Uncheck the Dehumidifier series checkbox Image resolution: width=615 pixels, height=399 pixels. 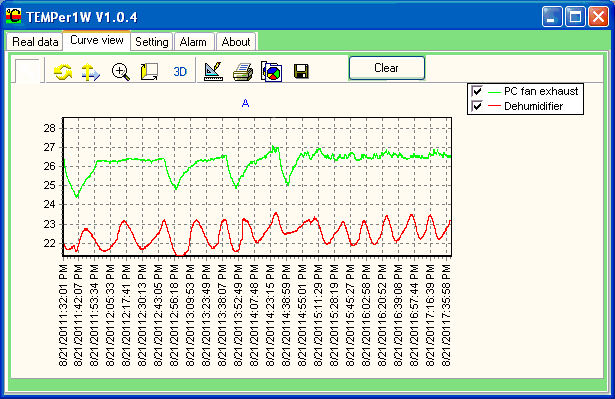click(x=477, y=106)
